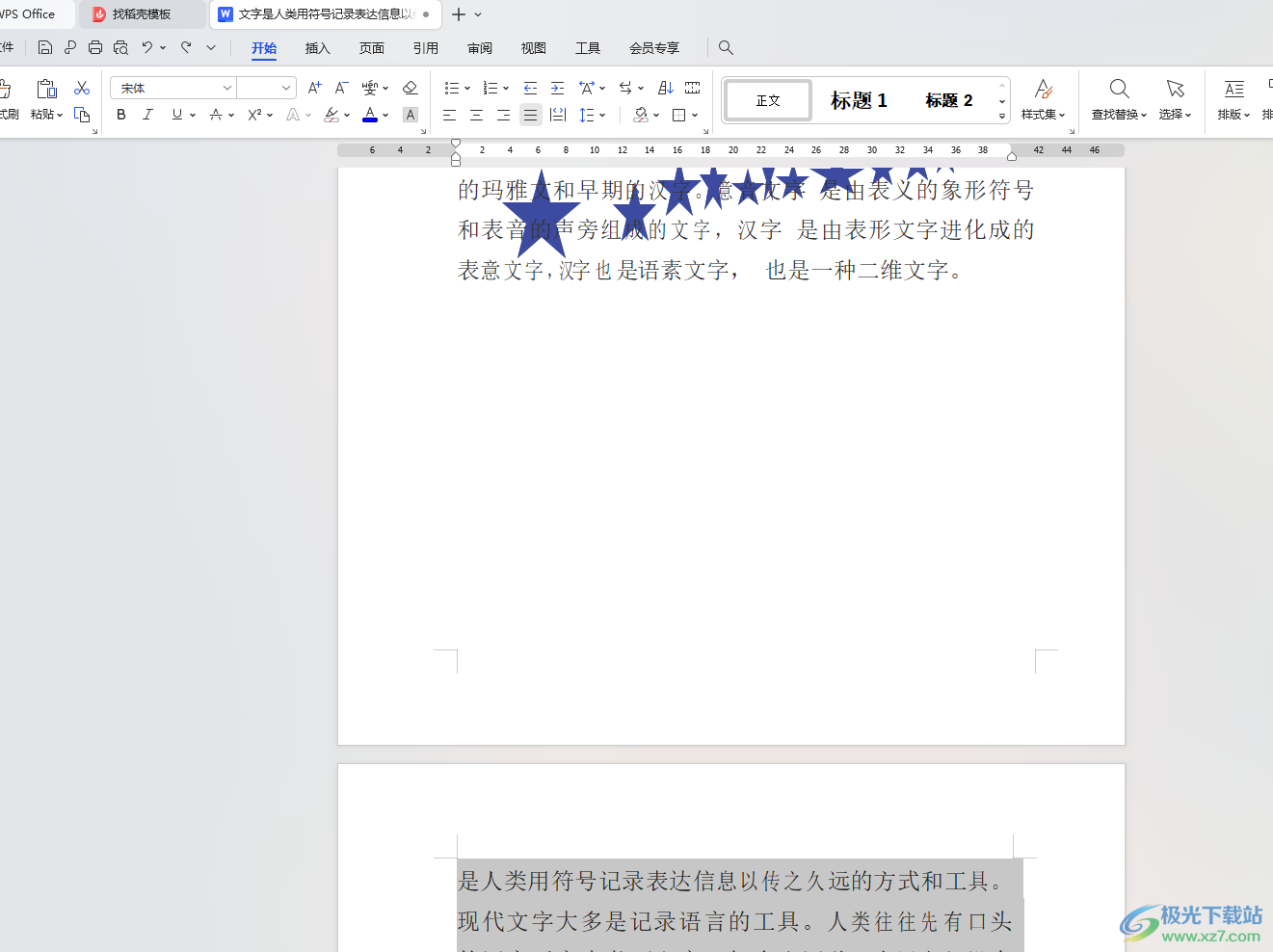Viewport: 1273px width, 952px height.
Task: Open the Review (审阅) tab
Action: pos(479,48)
